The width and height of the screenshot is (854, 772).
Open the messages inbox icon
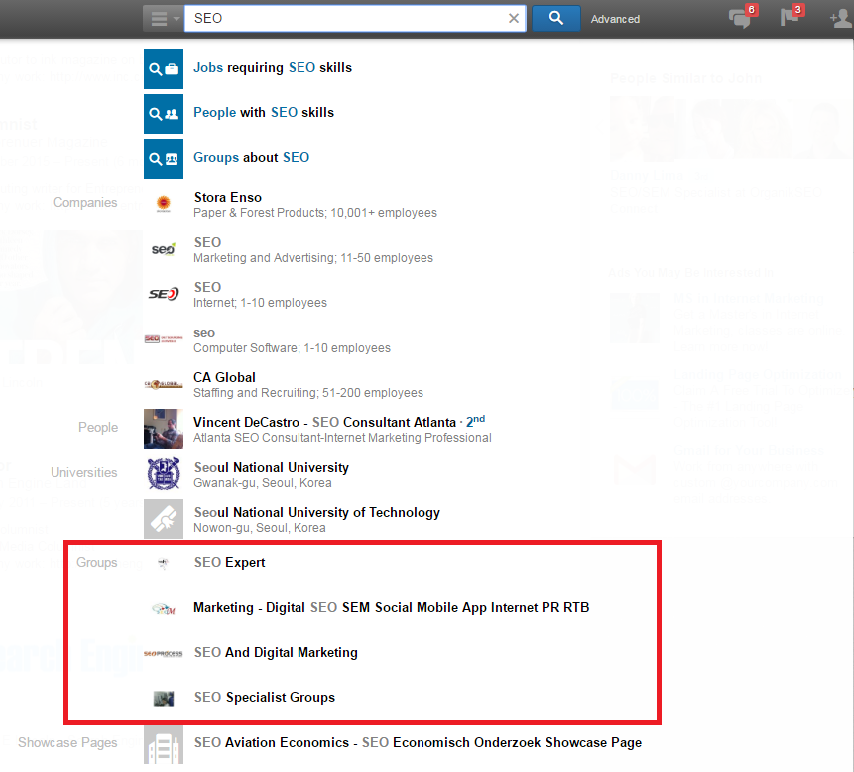tap(740, 18)
